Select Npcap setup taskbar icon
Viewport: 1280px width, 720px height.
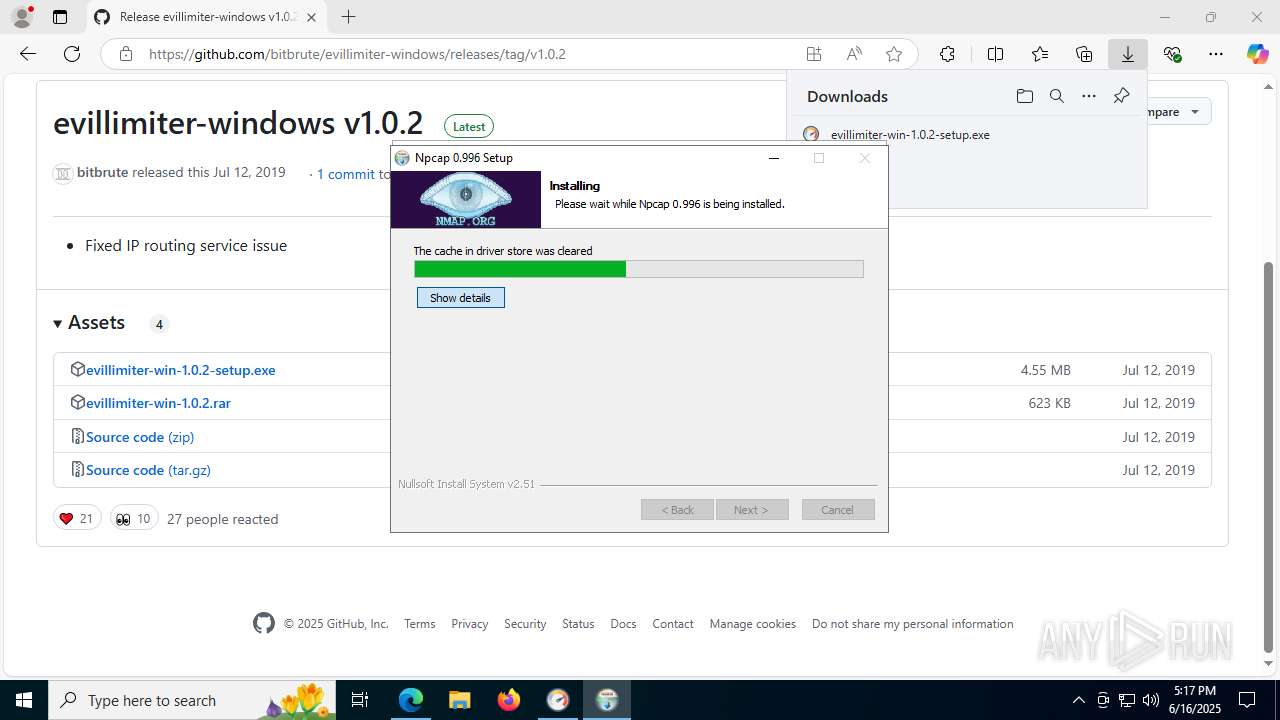click(x=606, y=700)
